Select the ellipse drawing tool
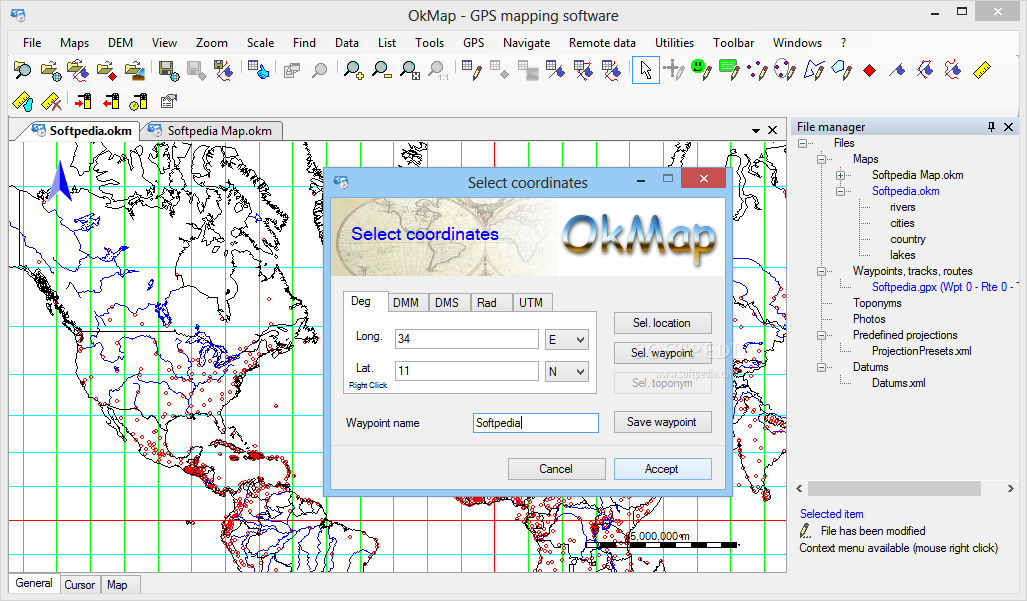 click(785, 69)
